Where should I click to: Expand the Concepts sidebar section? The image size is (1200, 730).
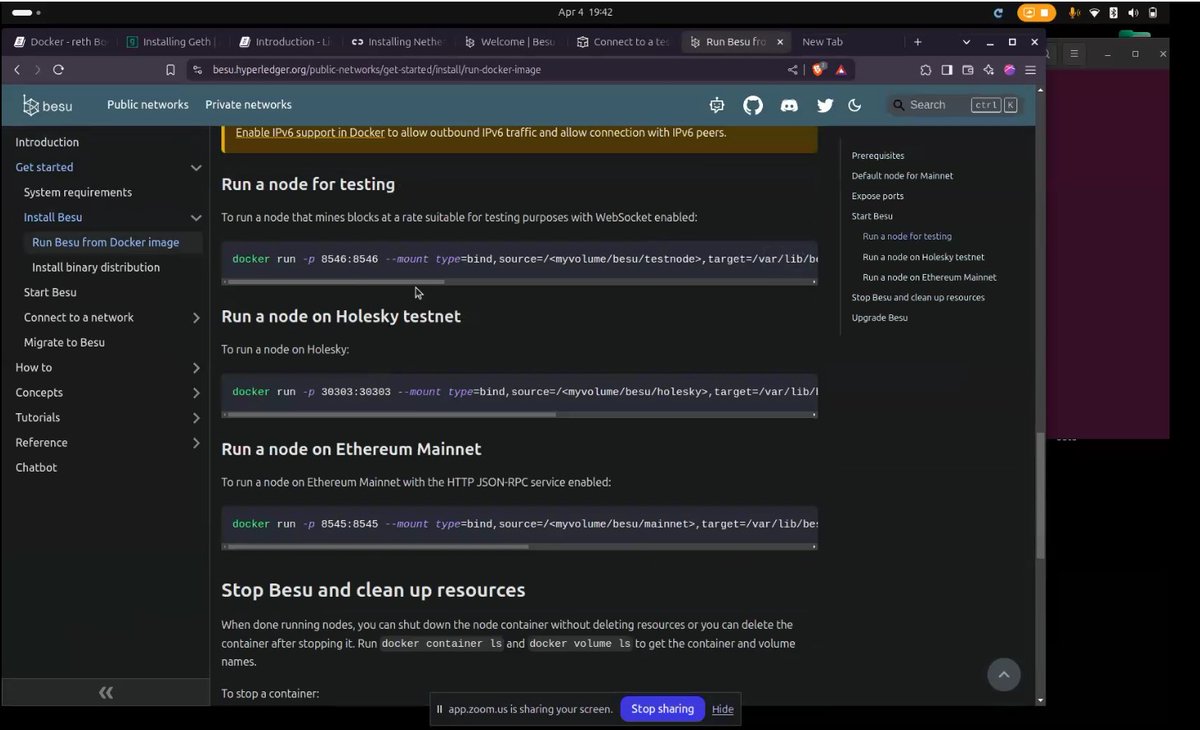click(x=196, y=393)
